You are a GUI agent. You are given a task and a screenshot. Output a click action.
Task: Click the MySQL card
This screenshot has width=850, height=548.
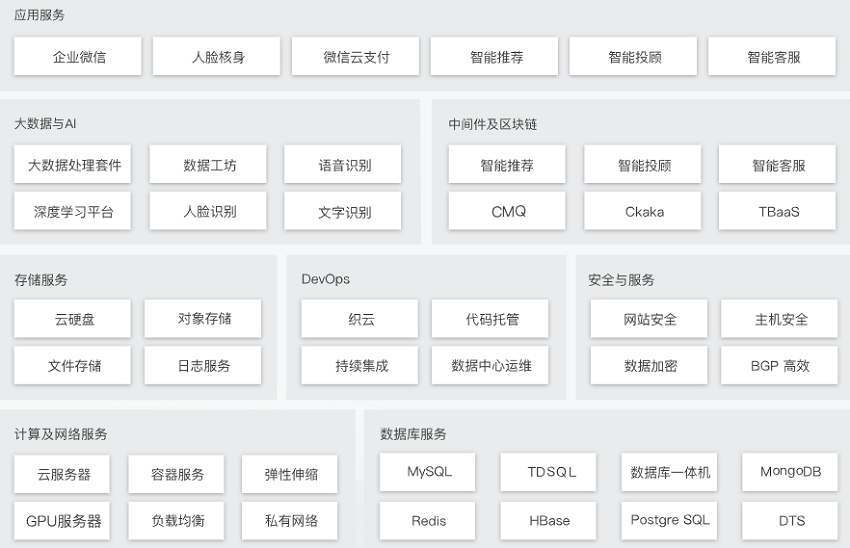click(x=428, y=472)
